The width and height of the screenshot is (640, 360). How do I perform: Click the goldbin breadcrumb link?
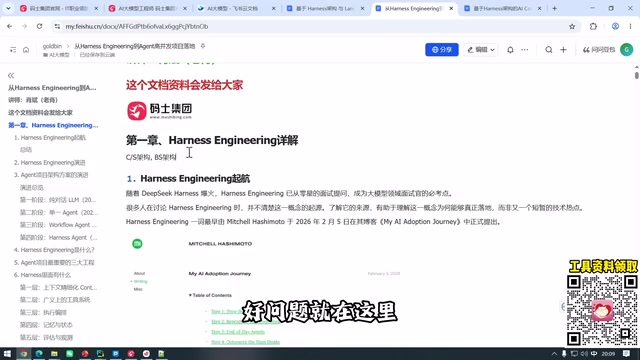point(52,46)
